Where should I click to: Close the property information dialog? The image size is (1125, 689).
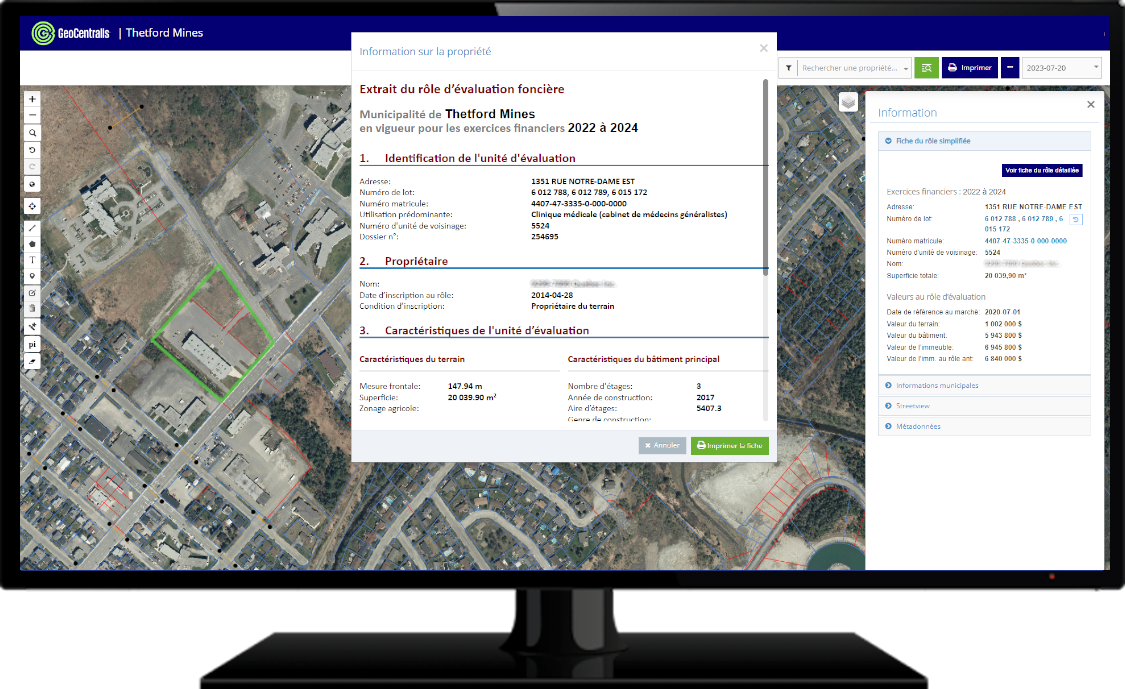click(763, 48)
